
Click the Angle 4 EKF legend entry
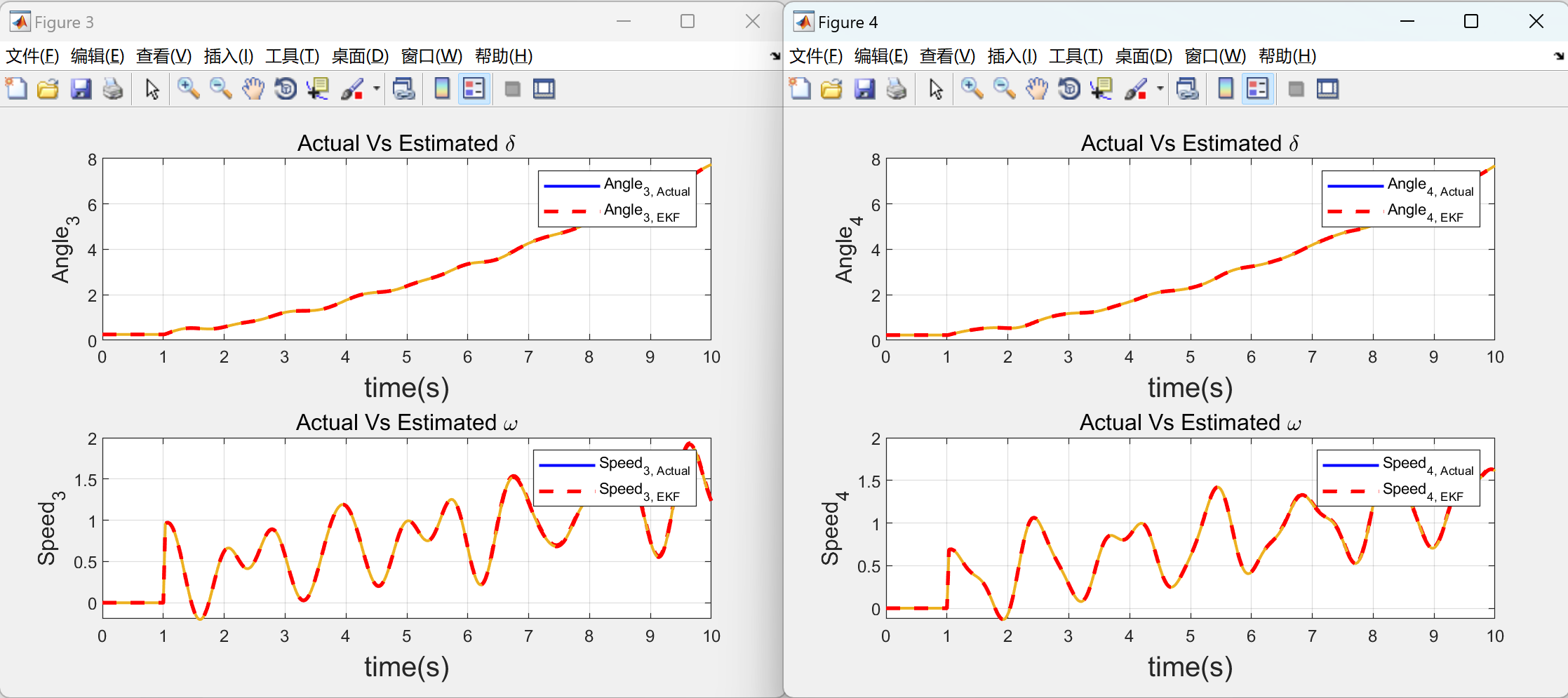[x=1424, y=211]
